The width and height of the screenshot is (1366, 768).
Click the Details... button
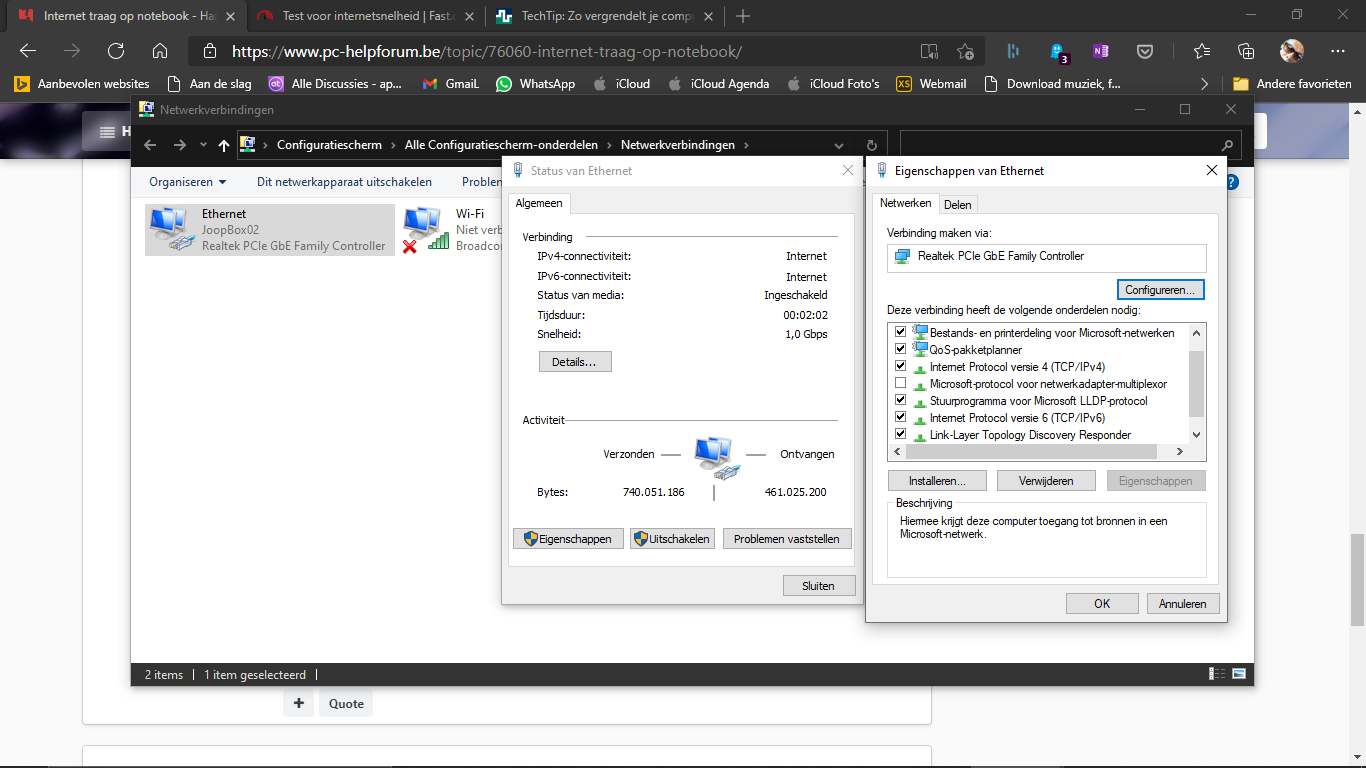click(574, 362)
